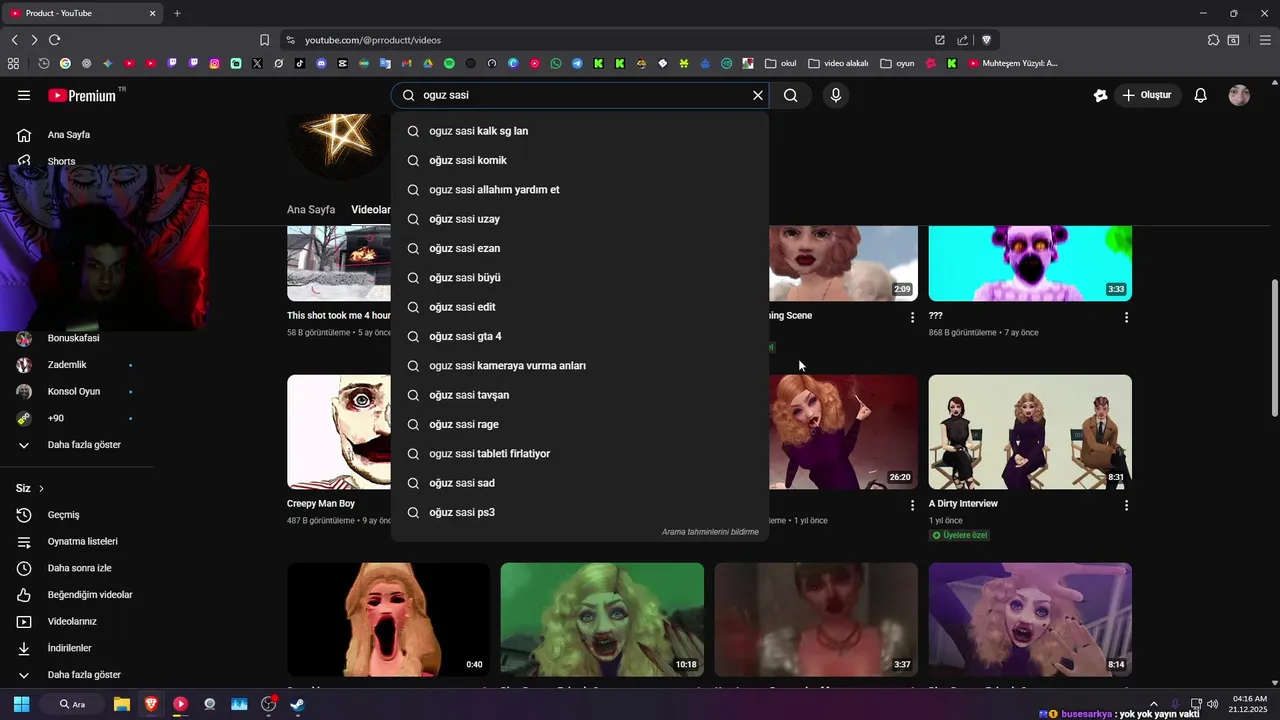Open the Windows Start menu

21,704
